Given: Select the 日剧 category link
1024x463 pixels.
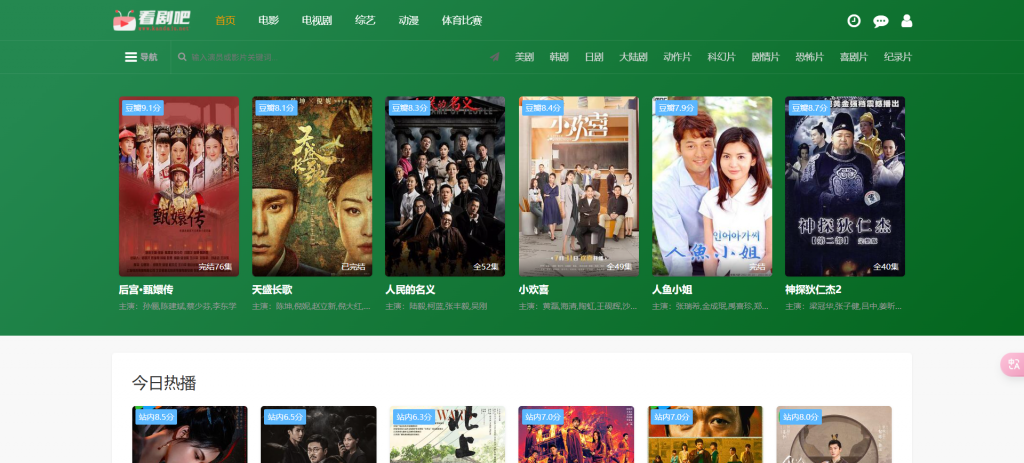Looking at the screenshot, I should pos(594,57).
